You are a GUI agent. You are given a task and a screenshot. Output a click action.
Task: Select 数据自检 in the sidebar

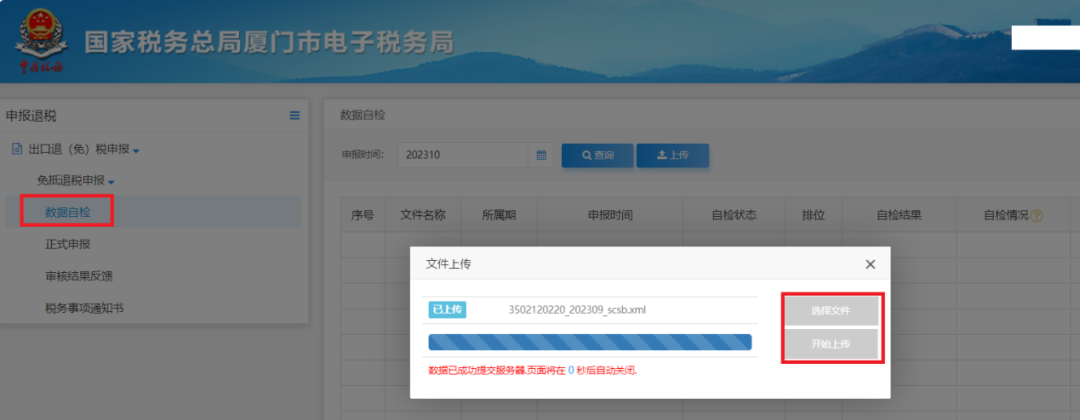[67, 211]
